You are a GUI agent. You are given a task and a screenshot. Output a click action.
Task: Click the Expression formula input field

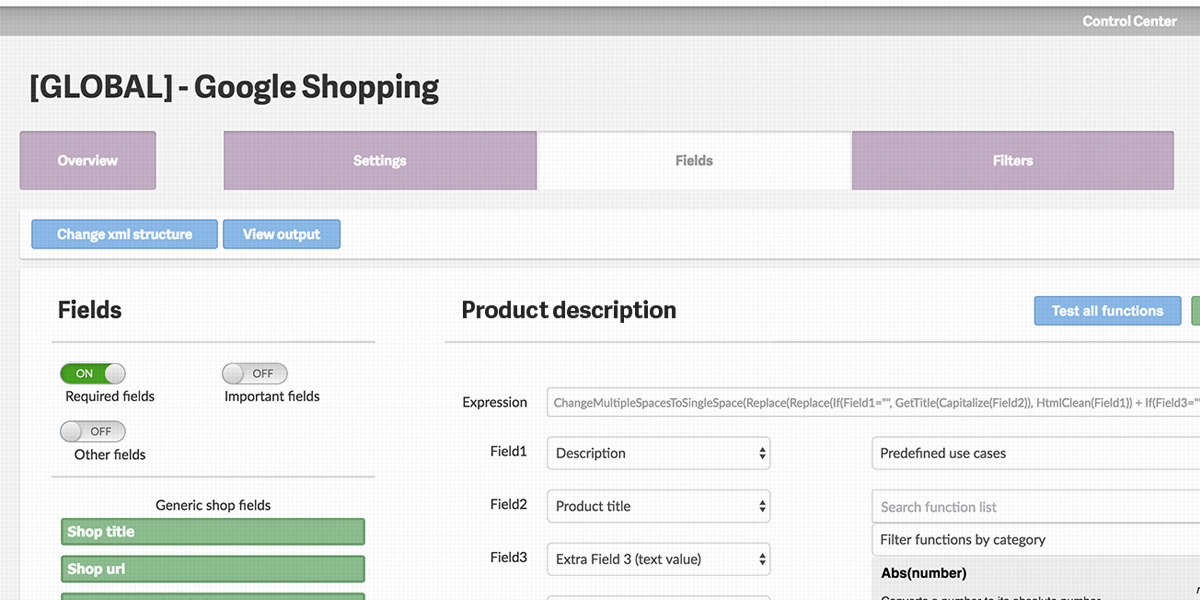(x=873, y=402)
